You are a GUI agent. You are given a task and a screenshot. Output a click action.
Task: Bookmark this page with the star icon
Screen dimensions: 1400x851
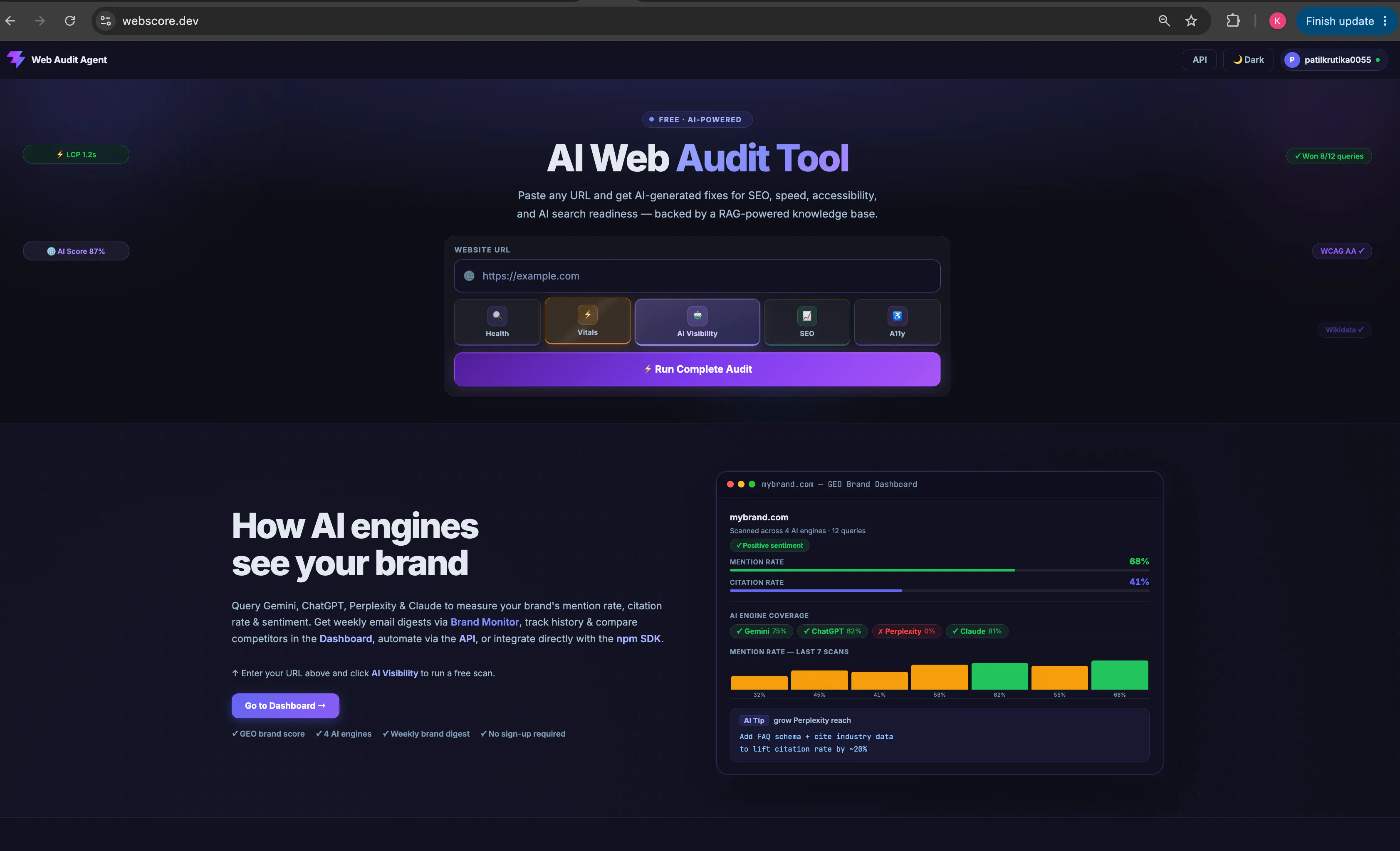pyautogui.click(x=1191, y=21)
